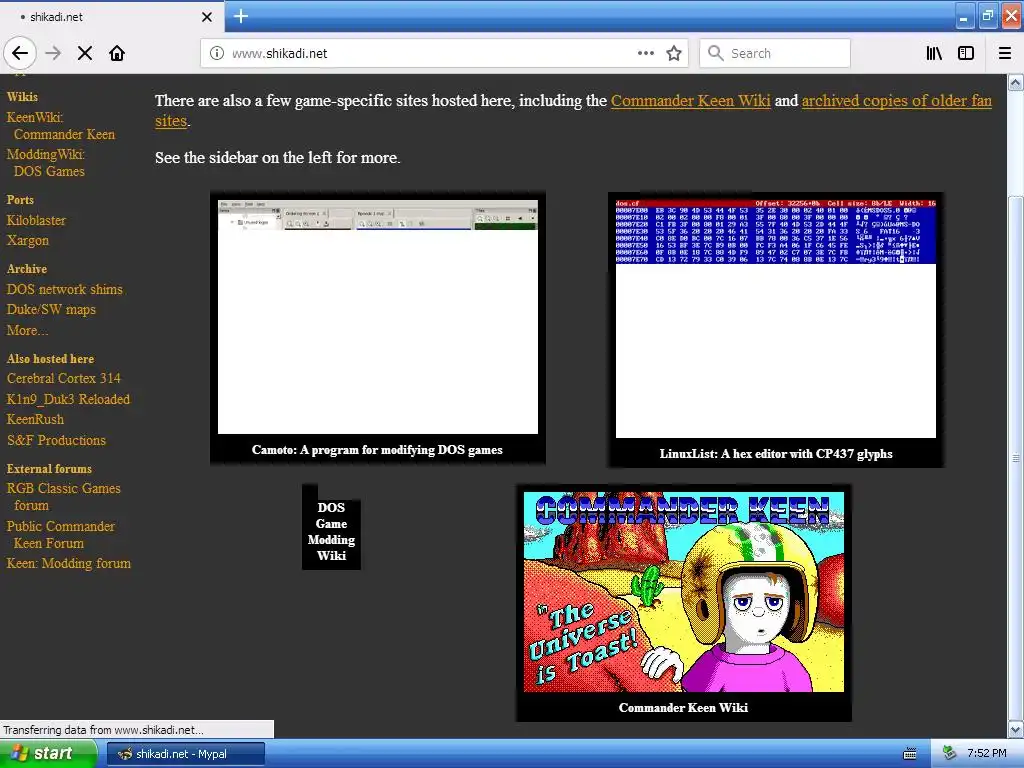1024x768 pixels.
Task: Open the browser home page
Action: pos(117,53)
